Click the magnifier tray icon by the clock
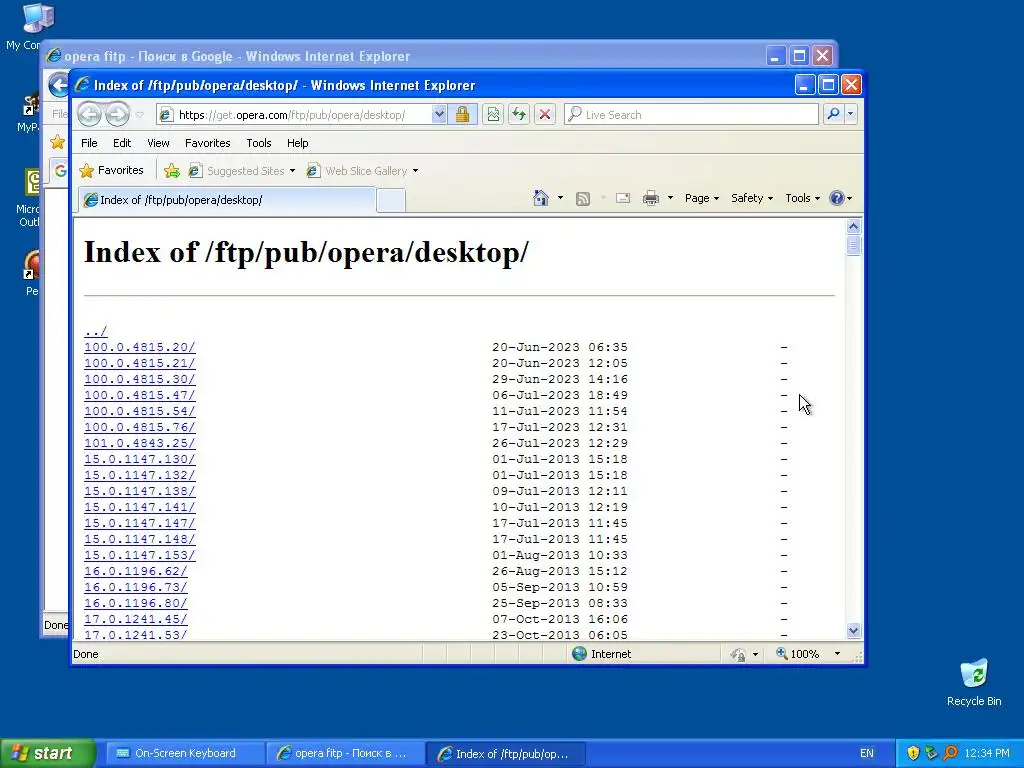 pos(950,753)
